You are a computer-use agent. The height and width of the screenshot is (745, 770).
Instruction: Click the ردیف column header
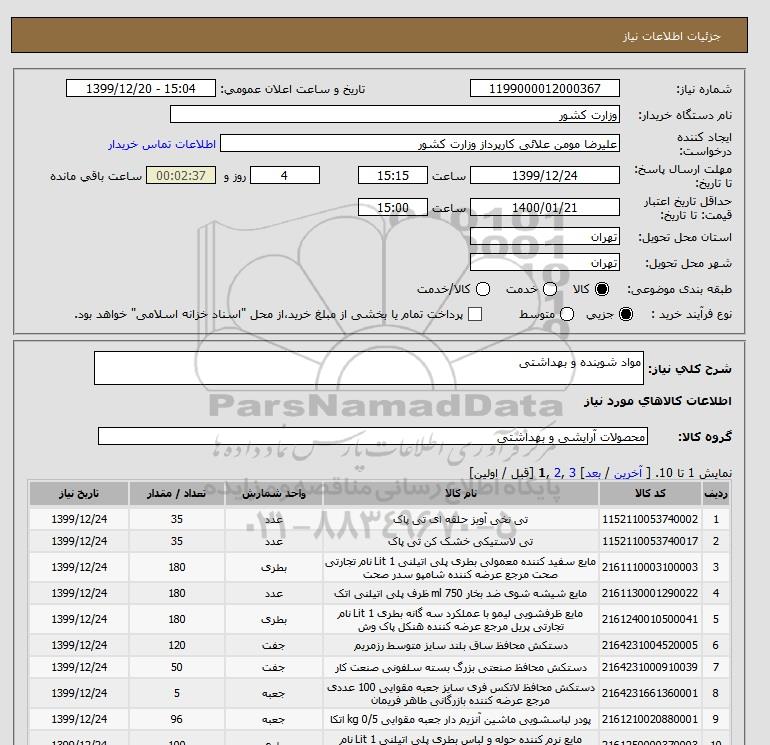tap(715, 494)
